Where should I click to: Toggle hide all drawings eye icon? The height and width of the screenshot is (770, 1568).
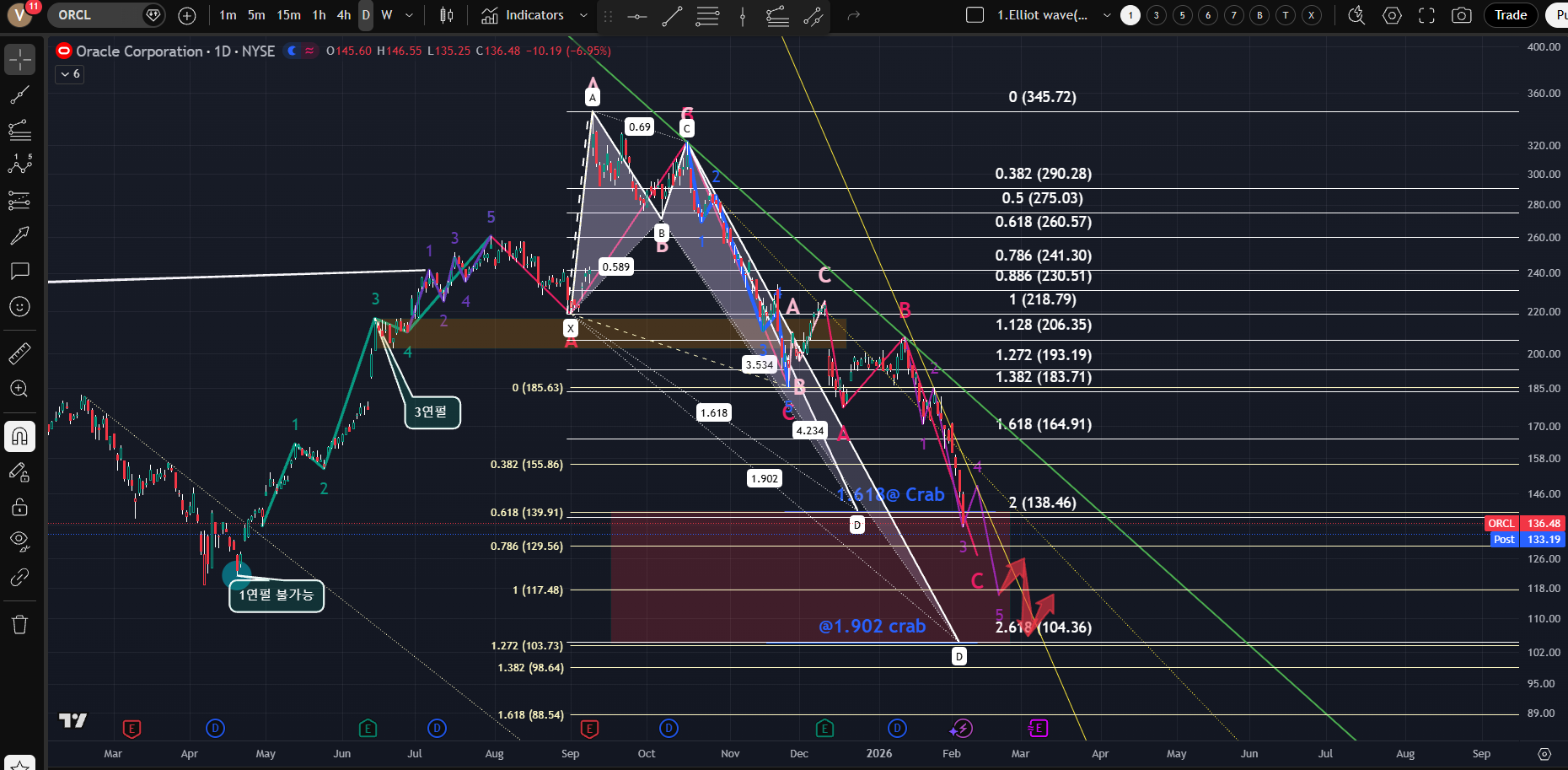coord(19,540)
